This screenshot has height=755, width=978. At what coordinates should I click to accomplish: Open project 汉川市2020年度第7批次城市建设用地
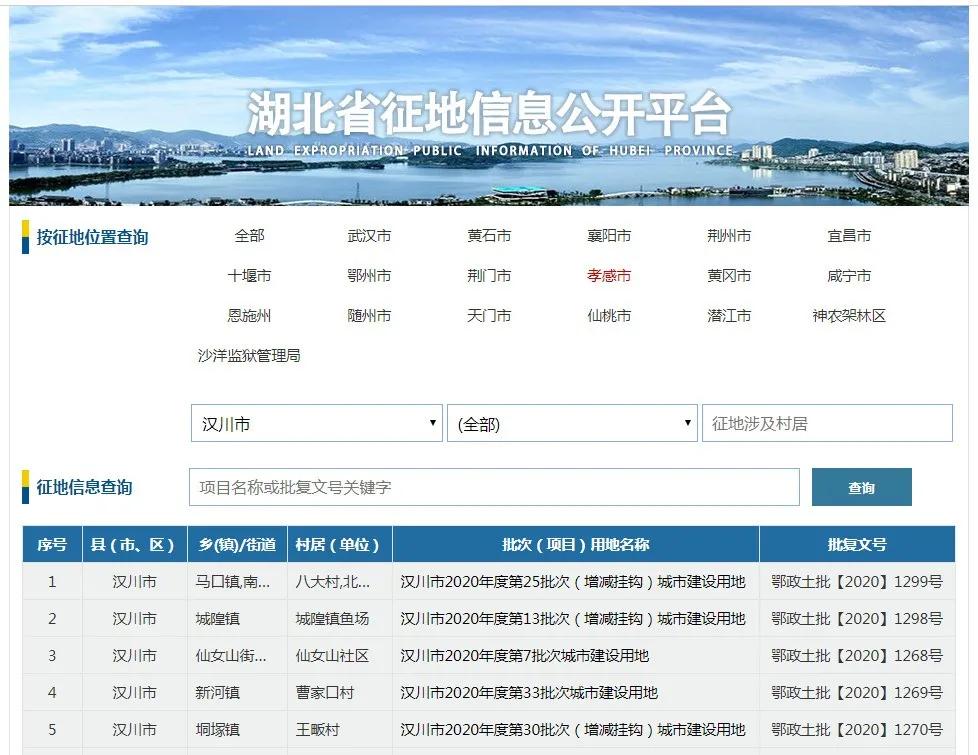525,656
